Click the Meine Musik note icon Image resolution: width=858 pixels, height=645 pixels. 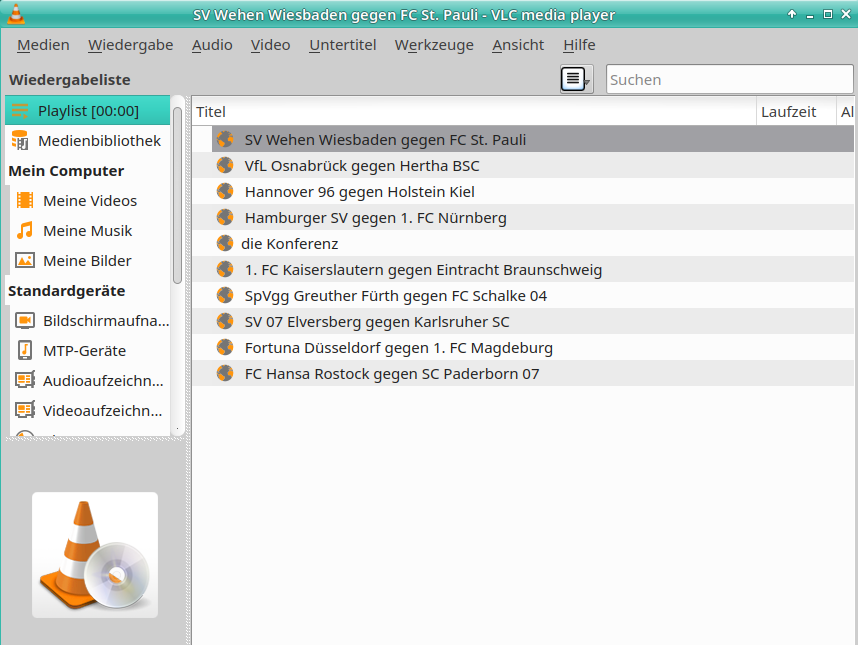pyautogui.click(x=25, y=230)
